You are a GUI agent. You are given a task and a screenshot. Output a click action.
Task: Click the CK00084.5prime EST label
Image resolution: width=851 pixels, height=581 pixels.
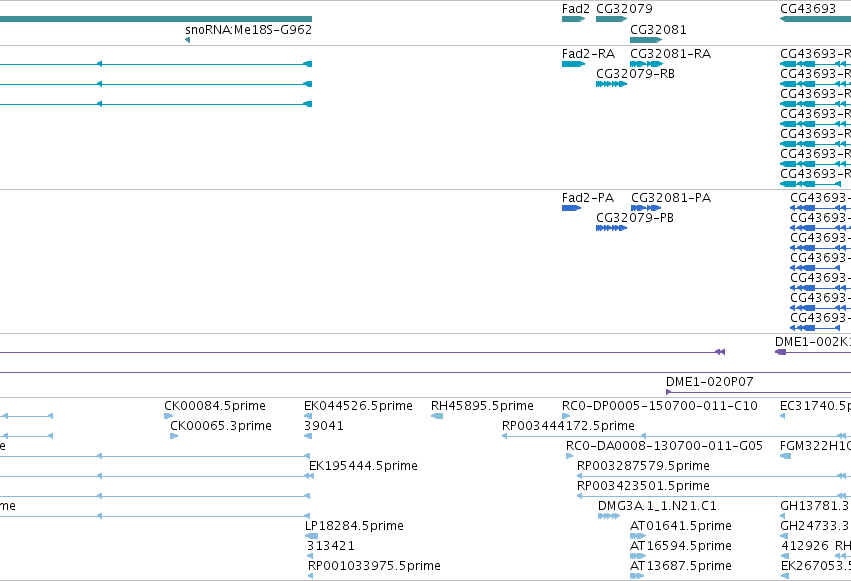pos(215,406)
